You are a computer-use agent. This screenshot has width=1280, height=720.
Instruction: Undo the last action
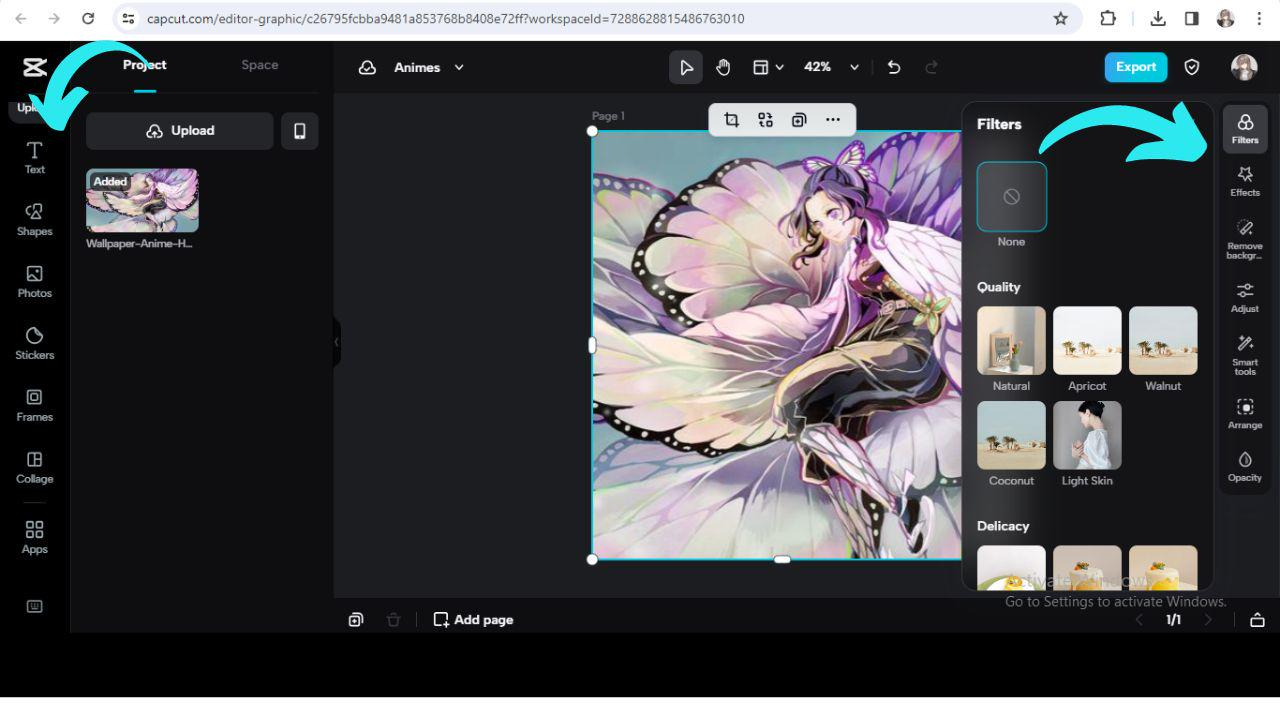[894, 67]
